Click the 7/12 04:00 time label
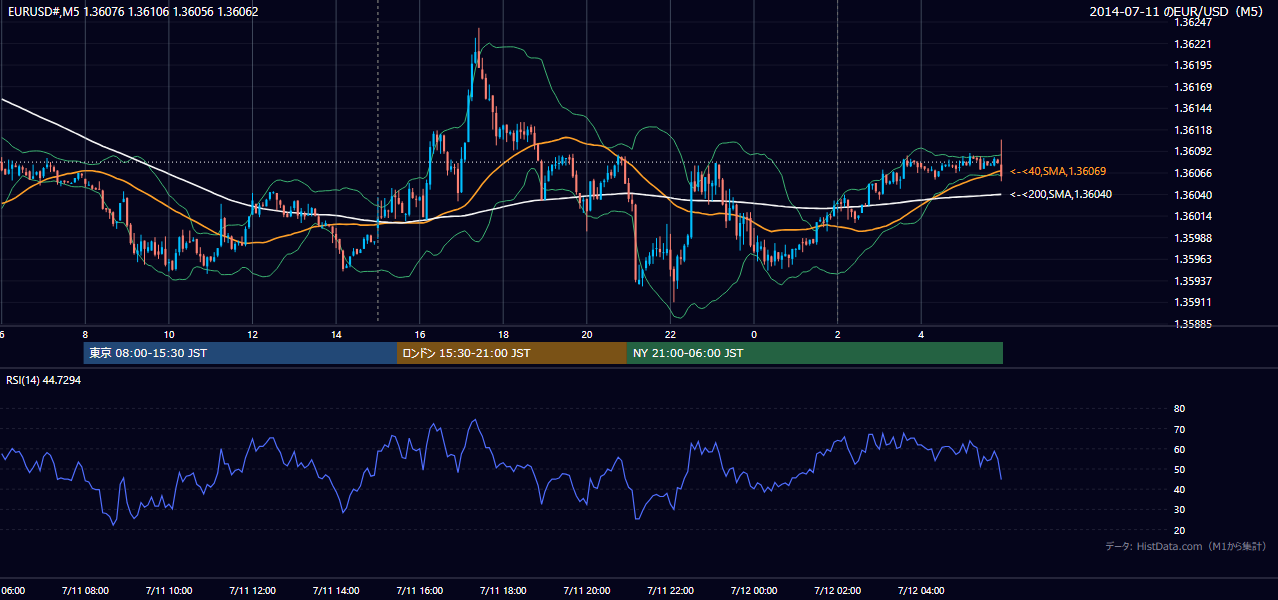 click(921, 590)
